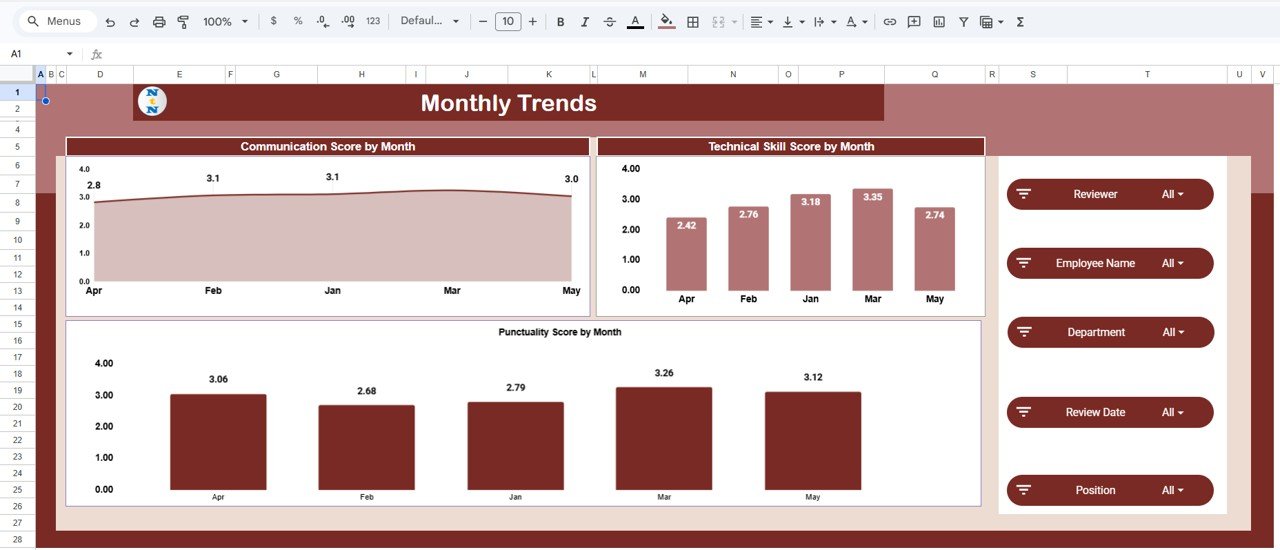The image size is (1280, 550).
Task: Insert a link
Action: [889, 21]
